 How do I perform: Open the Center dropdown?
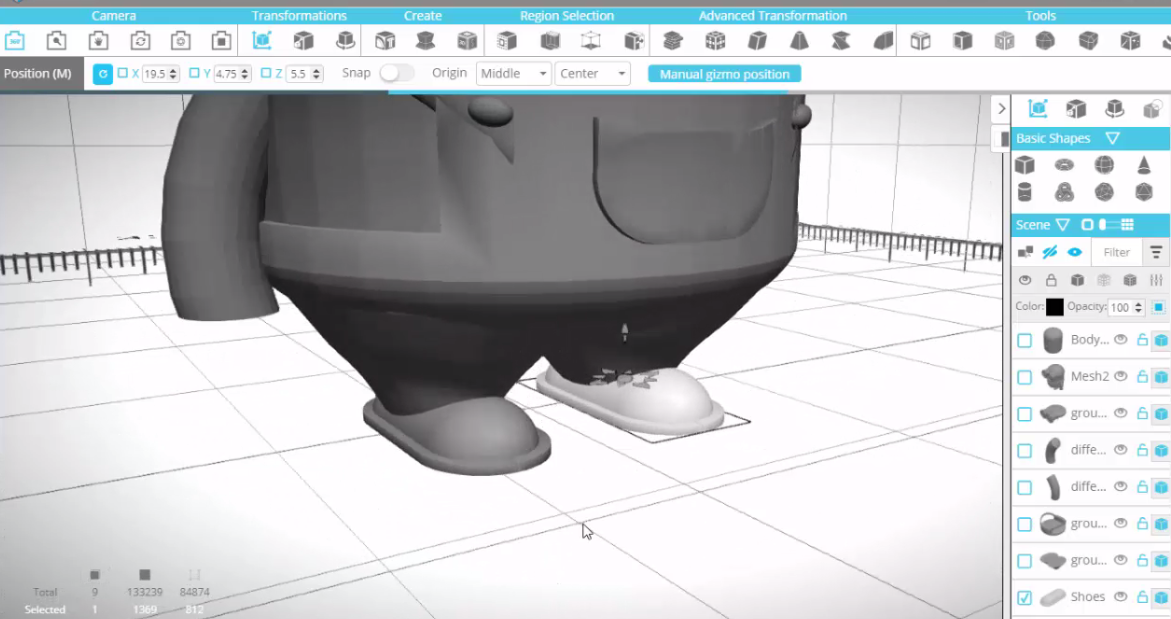[x=592, y=74]
